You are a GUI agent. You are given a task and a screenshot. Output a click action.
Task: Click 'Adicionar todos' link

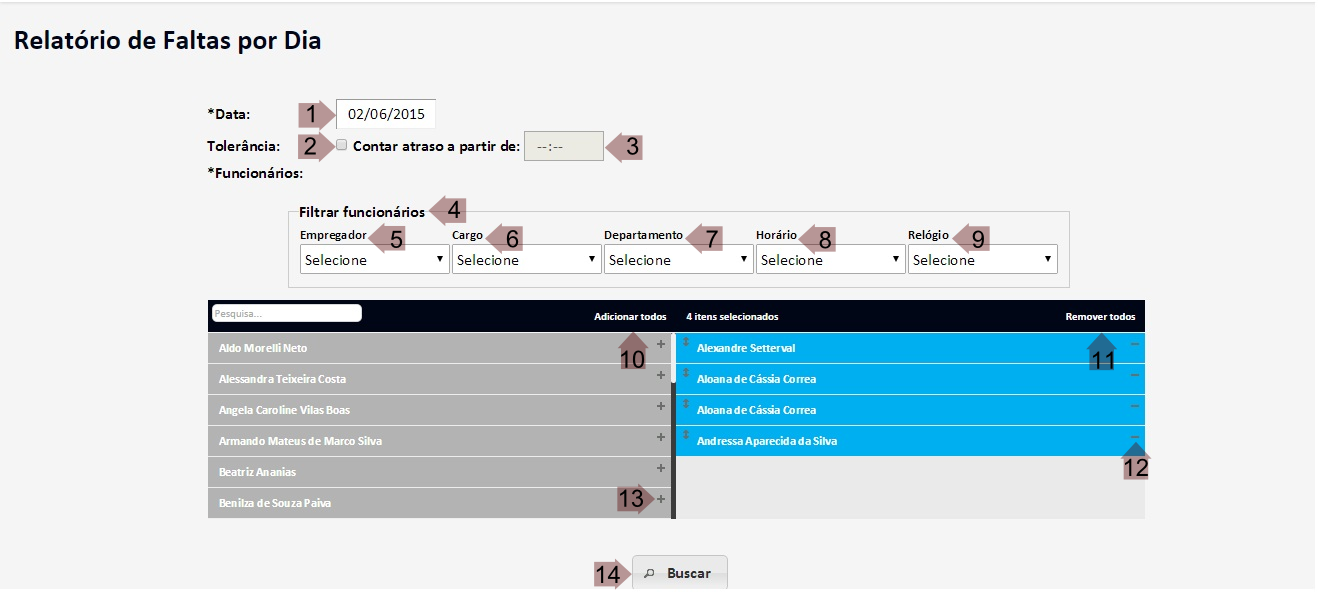click(x=630, y=317)
